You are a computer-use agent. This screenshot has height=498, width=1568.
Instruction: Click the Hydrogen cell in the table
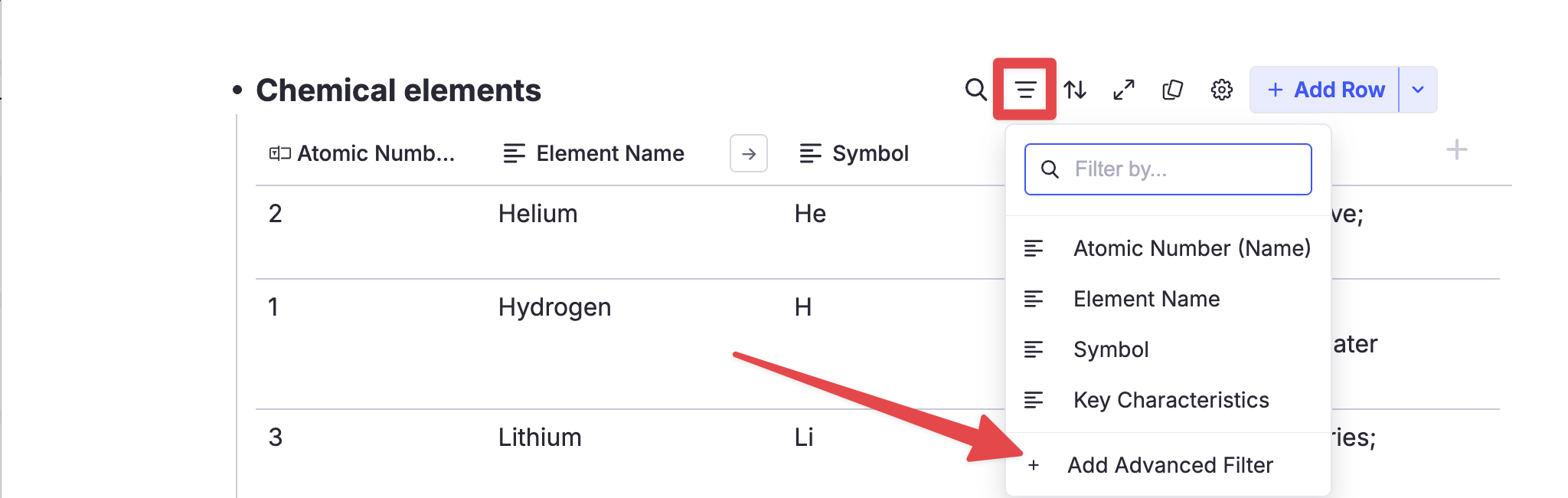pyautogui.click(x=554, y=307)
